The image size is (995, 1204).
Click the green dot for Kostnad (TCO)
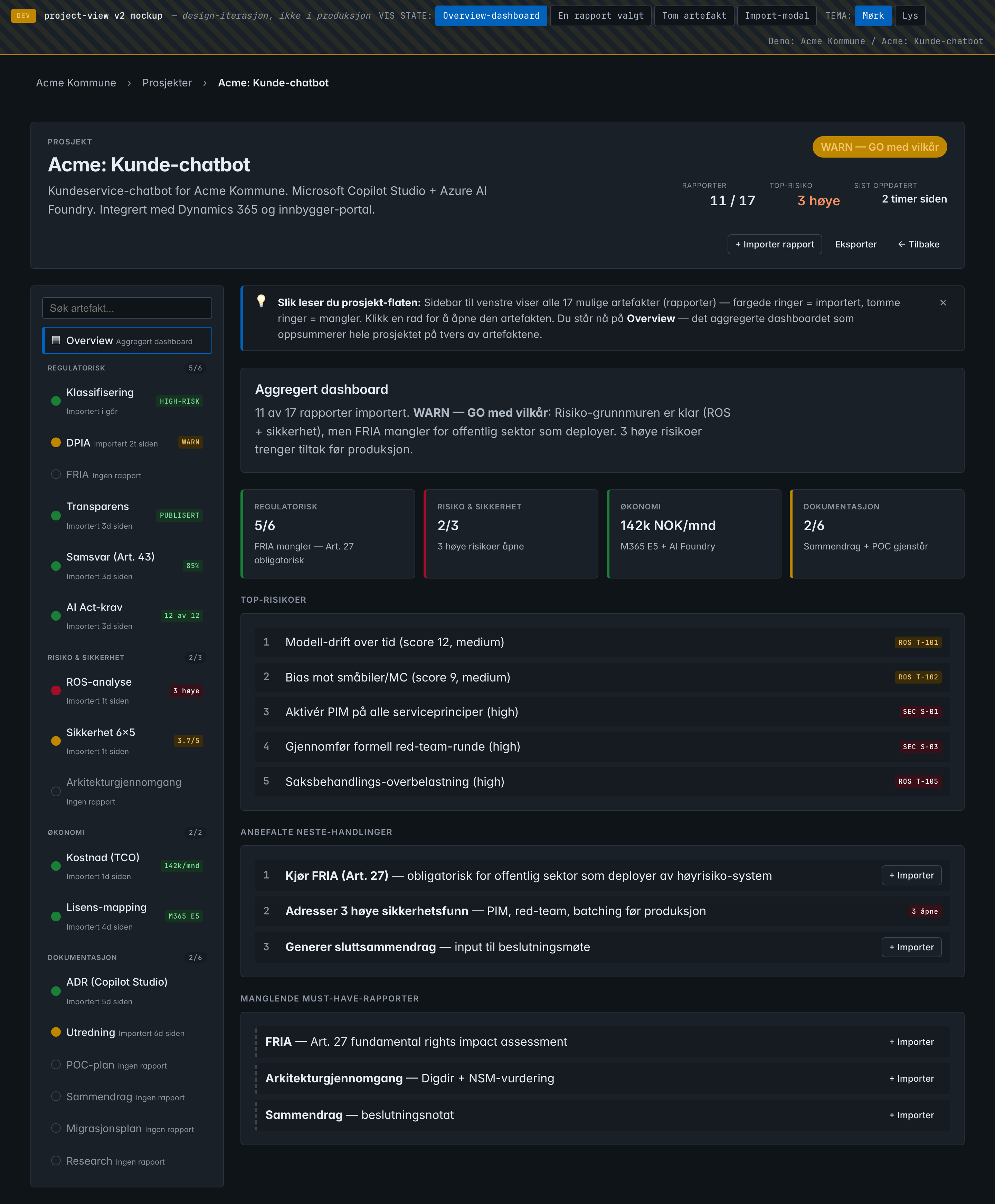click(56, 866)
